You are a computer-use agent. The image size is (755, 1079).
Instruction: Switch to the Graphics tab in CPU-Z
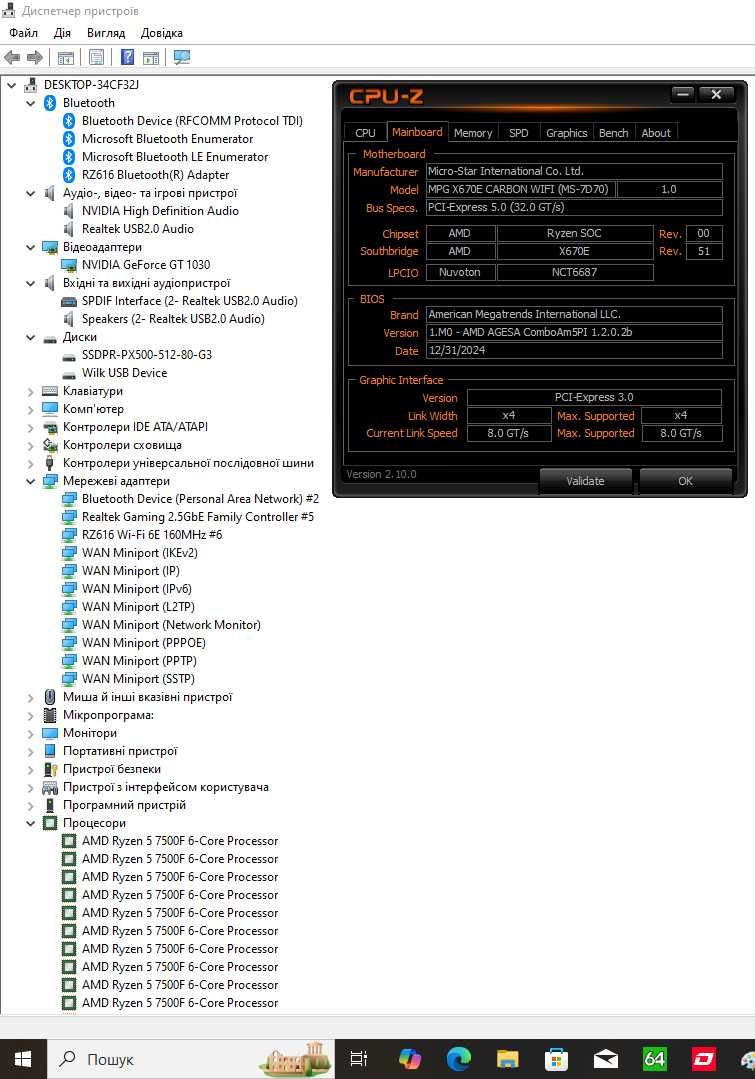click(x=566, y=133)
